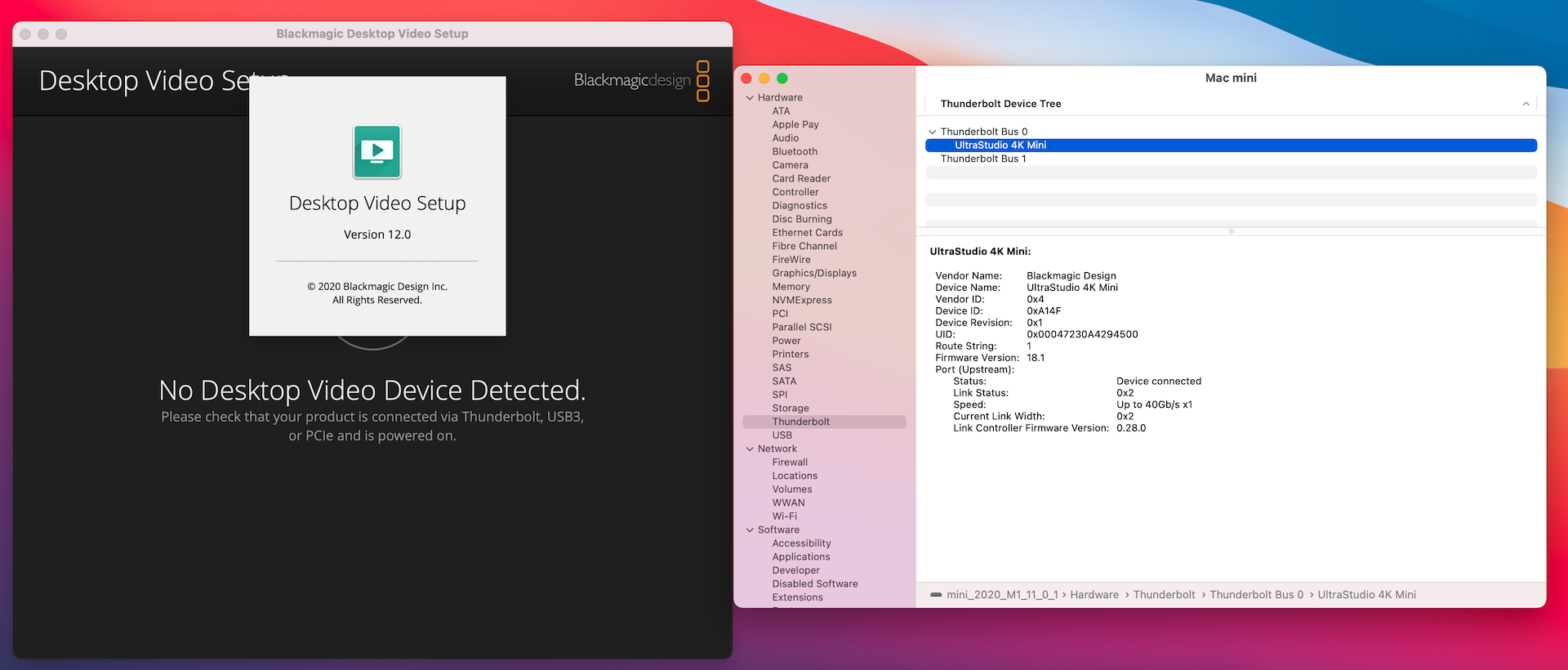Open Apple Pay in sidebar
Image resolution: width=1568 pixels, height=670 pixels.
(x=795, y=125)
